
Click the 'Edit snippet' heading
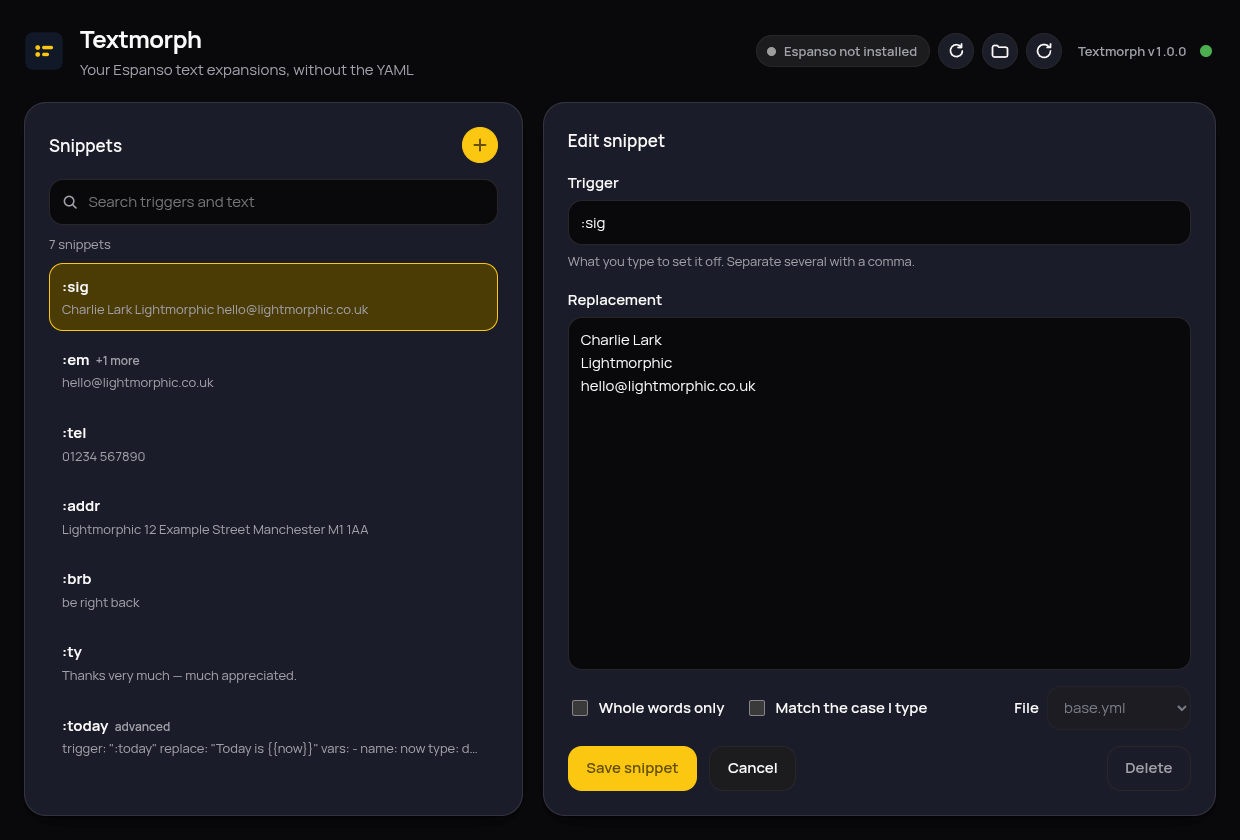pos(616,141)
